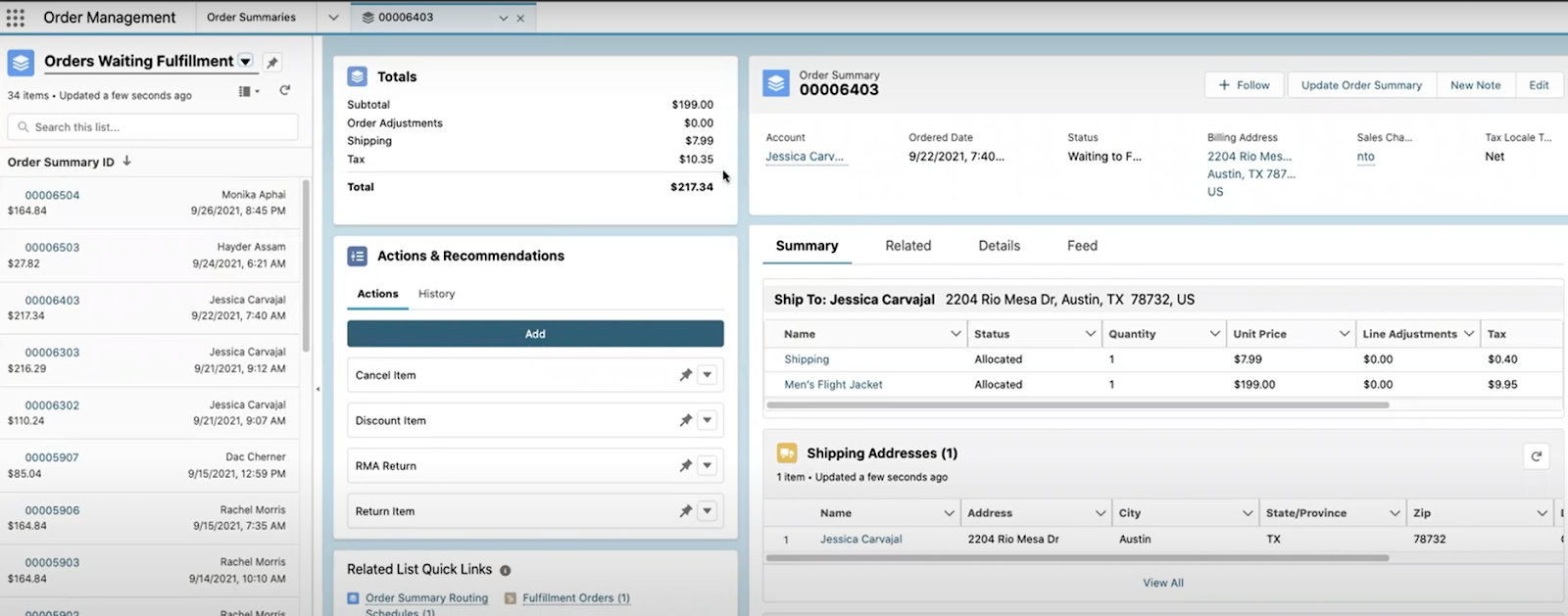
Task: Switch to the Related tab
Action: (908, 246)
